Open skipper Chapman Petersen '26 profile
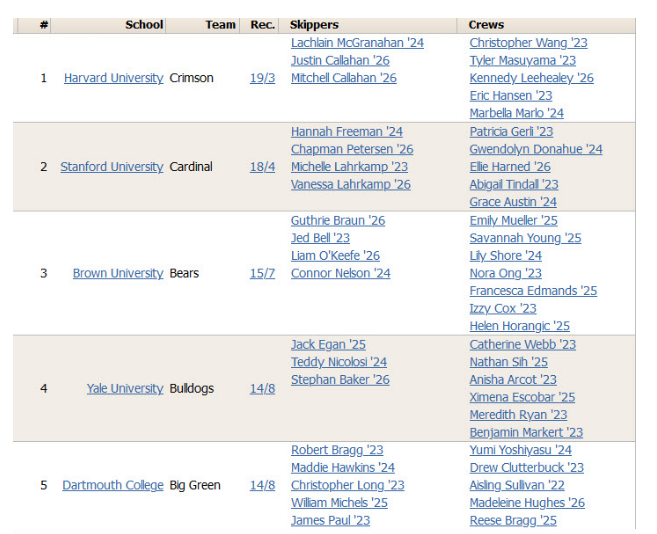Viewport: 657px width, 534px height. pyautogui.click(x=352, y=149)
